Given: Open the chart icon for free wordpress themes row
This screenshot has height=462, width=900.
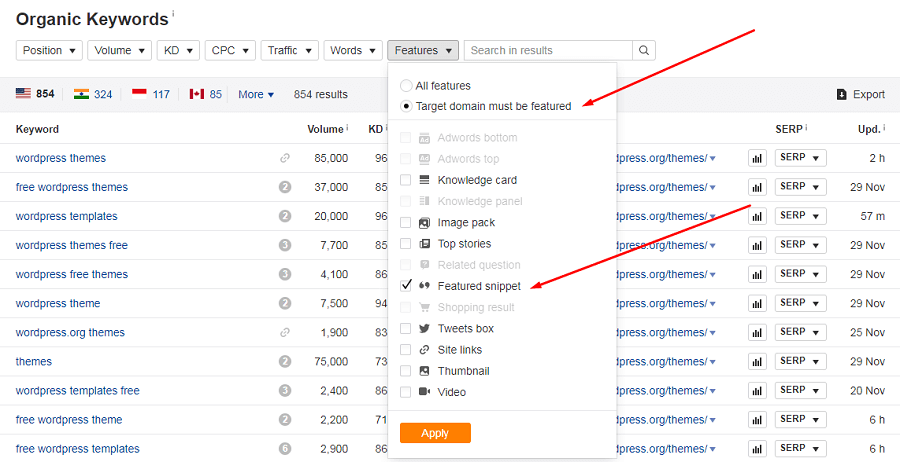Looking at the screenshot, I should 757,187.
